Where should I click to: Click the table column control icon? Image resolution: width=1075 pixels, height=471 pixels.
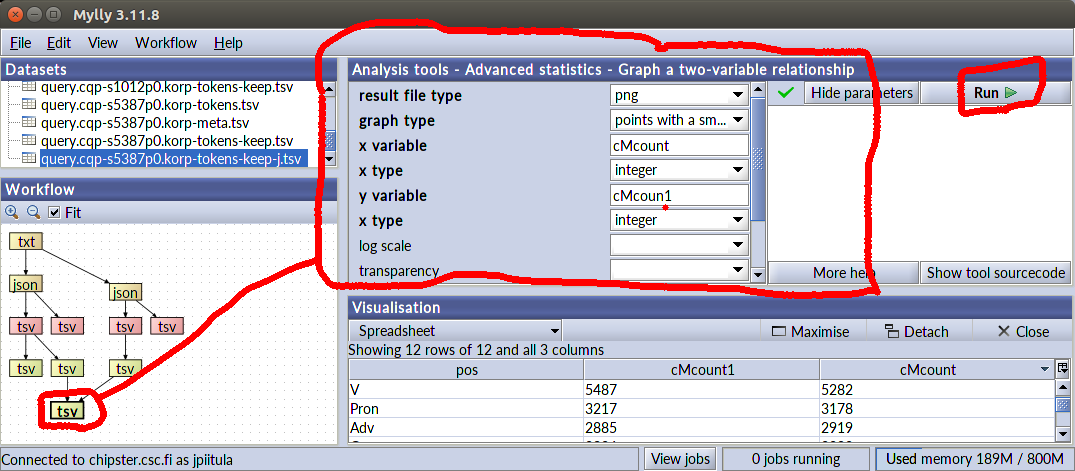(x=1062, y=369)
